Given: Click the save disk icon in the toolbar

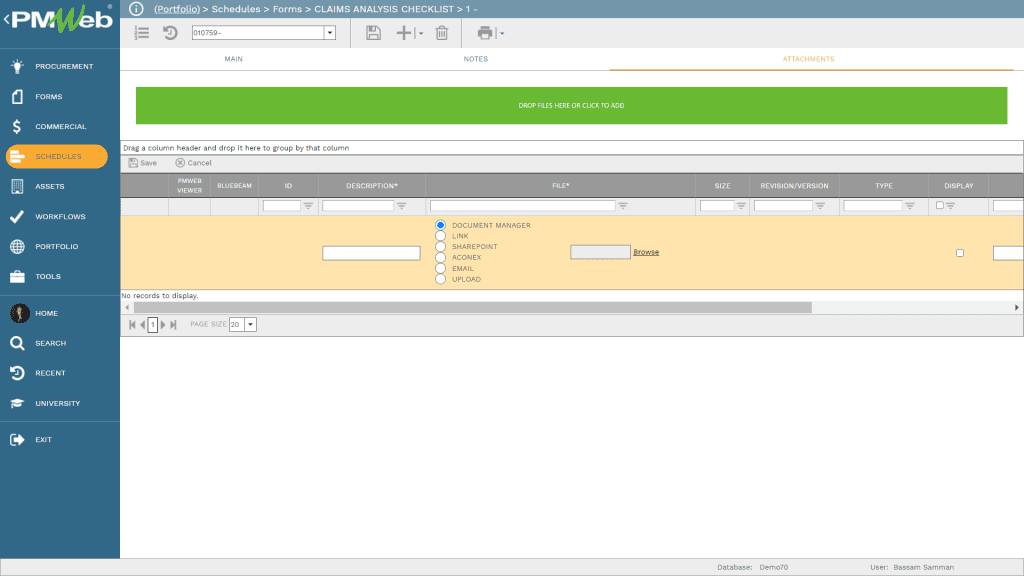Looking at the screenshot, I should point(373,33).
